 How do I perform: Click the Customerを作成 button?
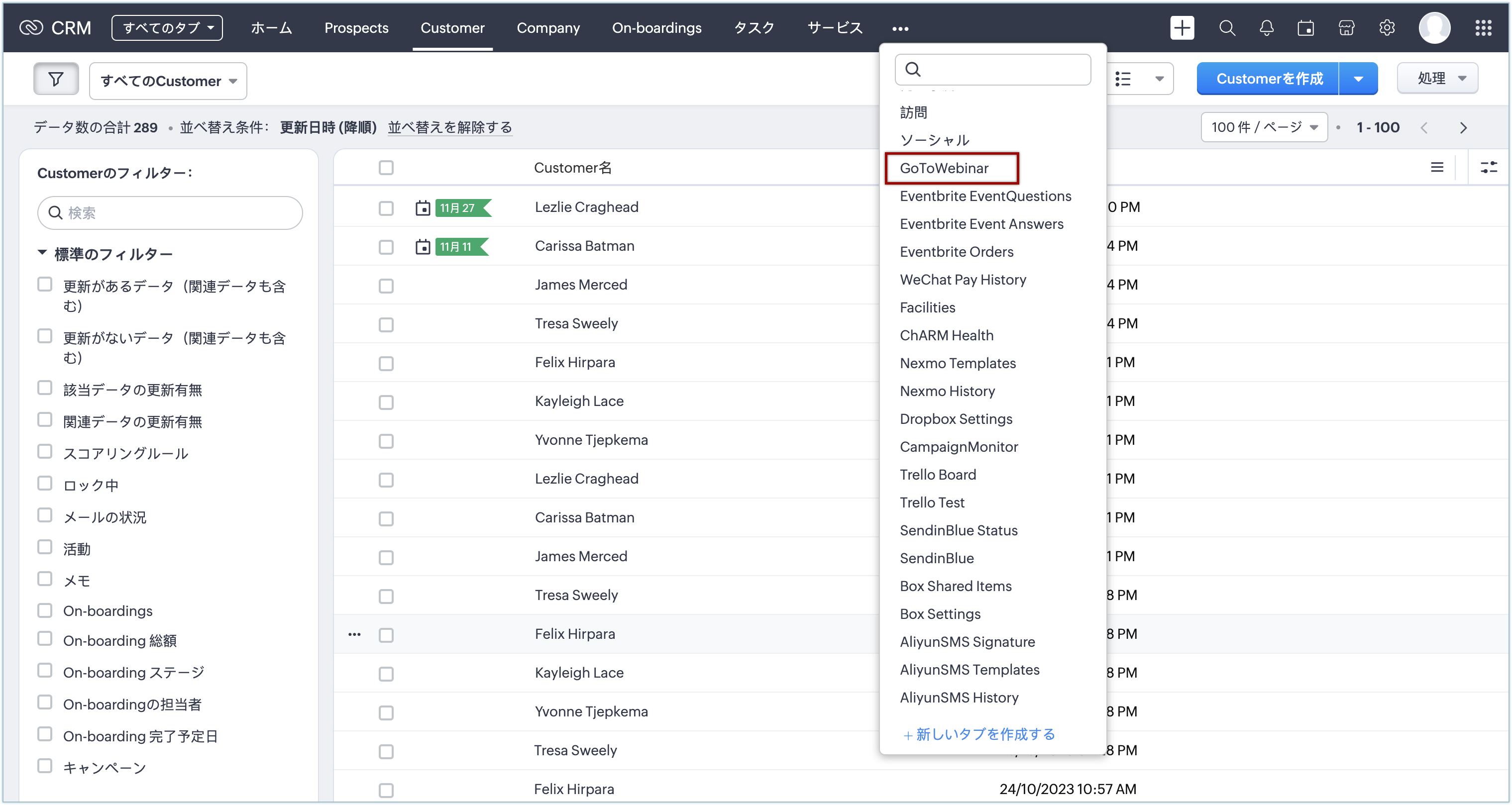(x=1268, y=79)
